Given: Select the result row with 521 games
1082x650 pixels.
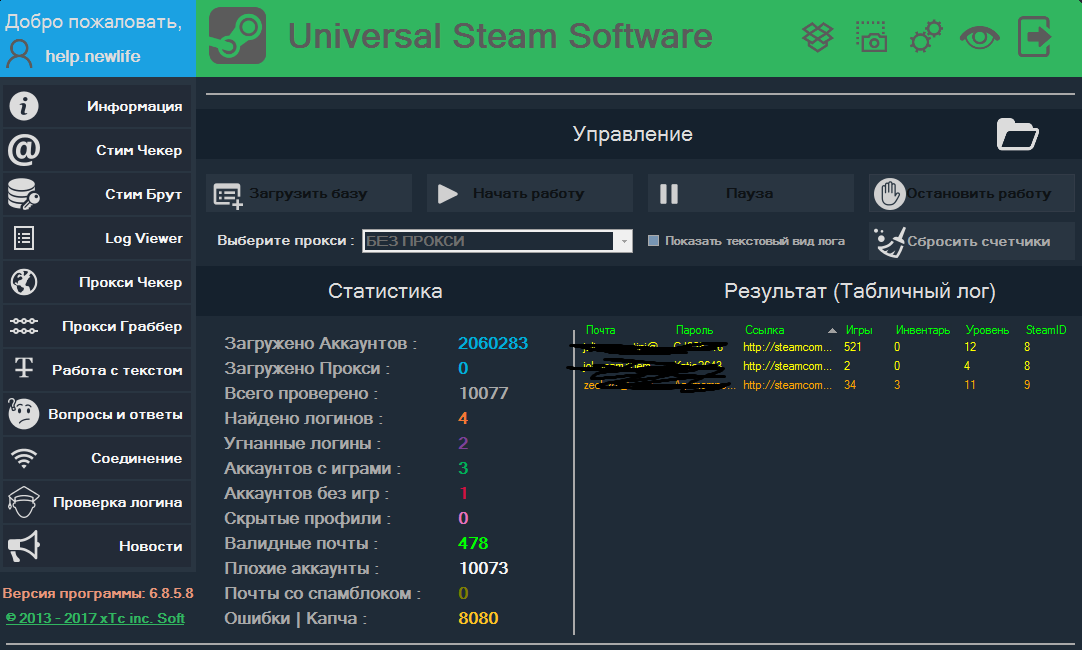Looking at the screenshot, I should [825, 347].
